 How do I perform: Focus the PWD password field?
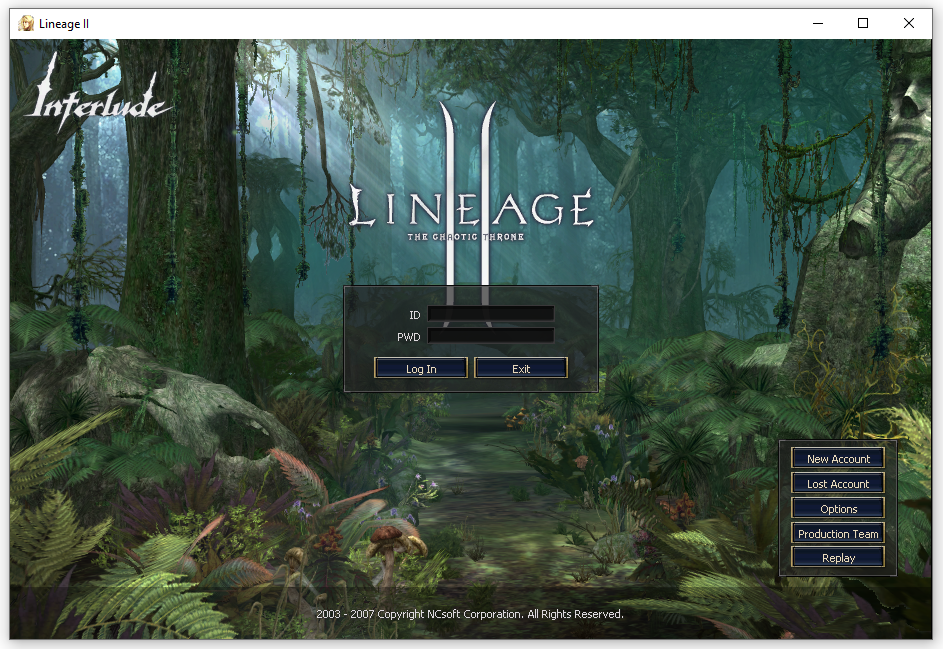pos(491,336)
